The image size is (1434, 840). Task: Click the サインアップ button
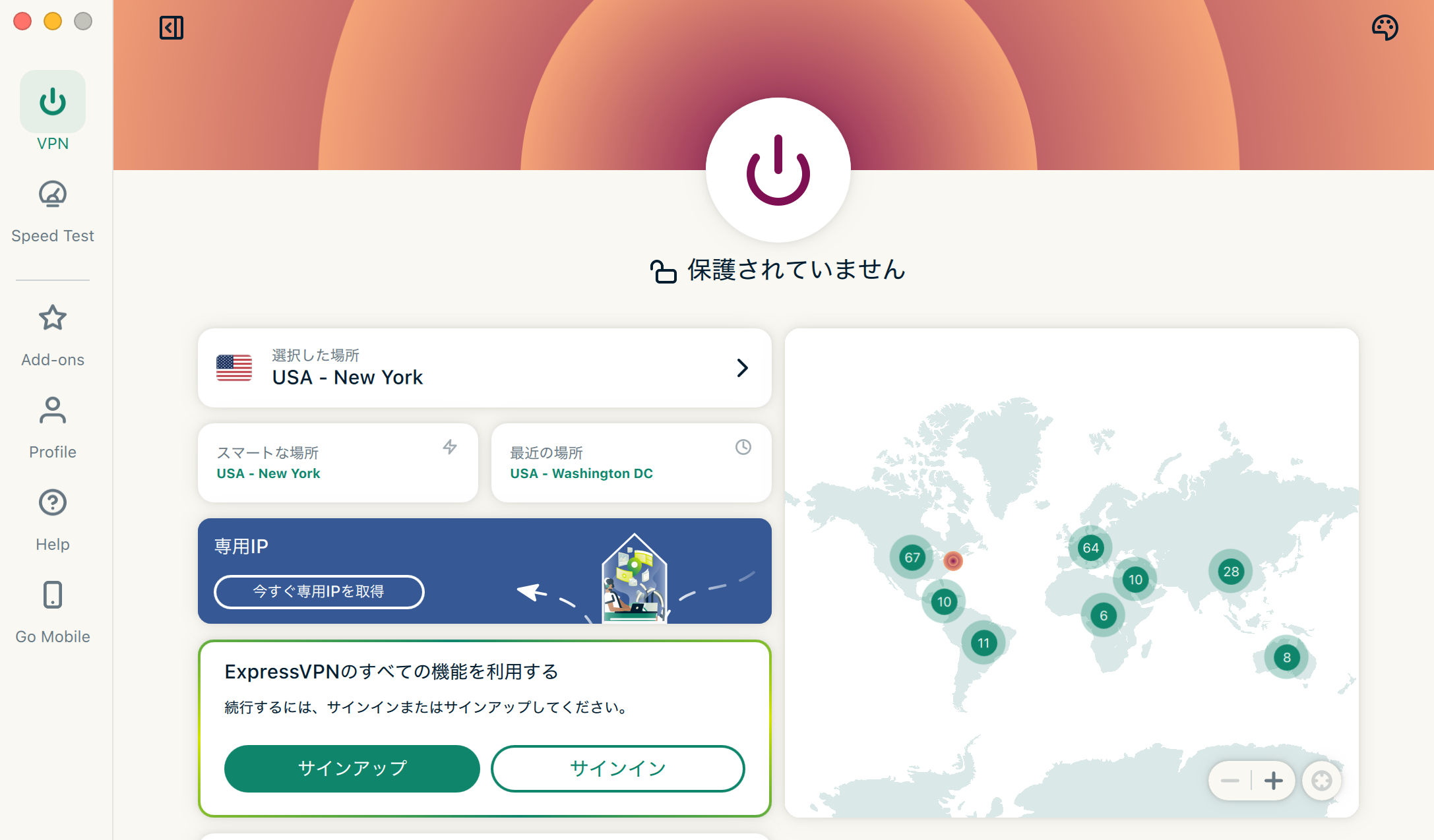[x=352, y=768]
